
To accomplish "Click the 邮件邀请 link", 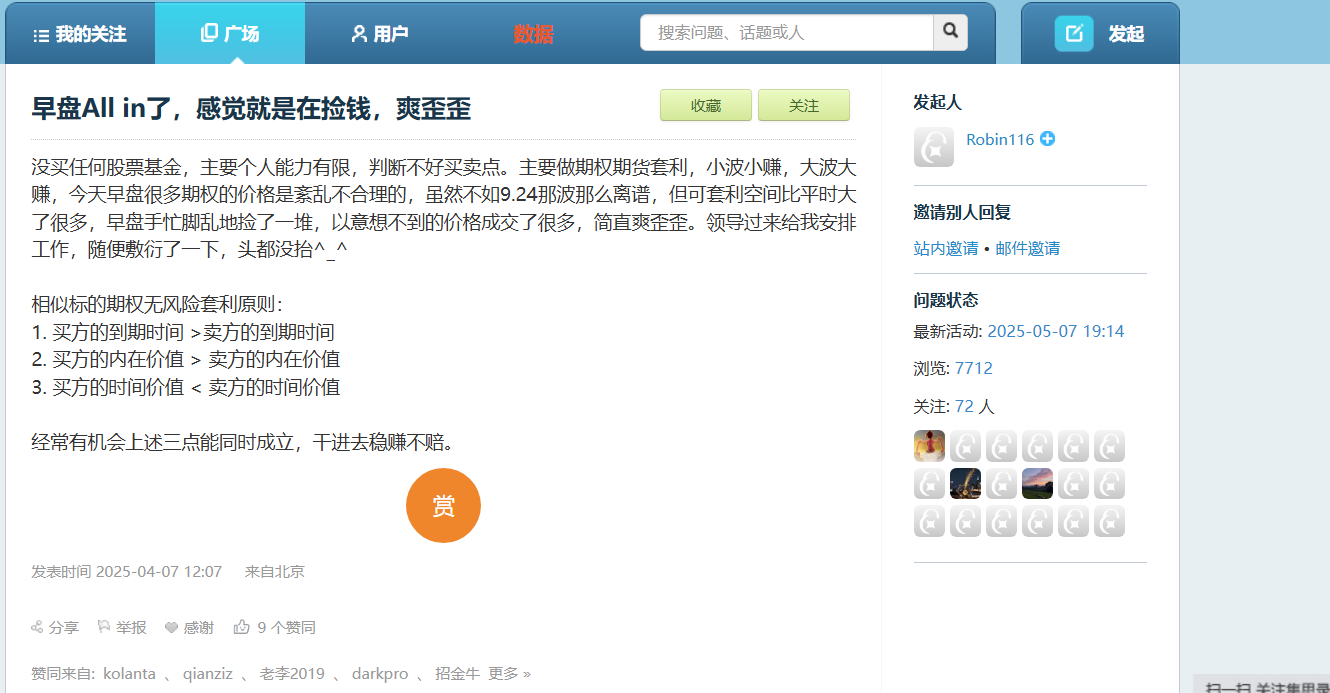I will coord(1028,248).
